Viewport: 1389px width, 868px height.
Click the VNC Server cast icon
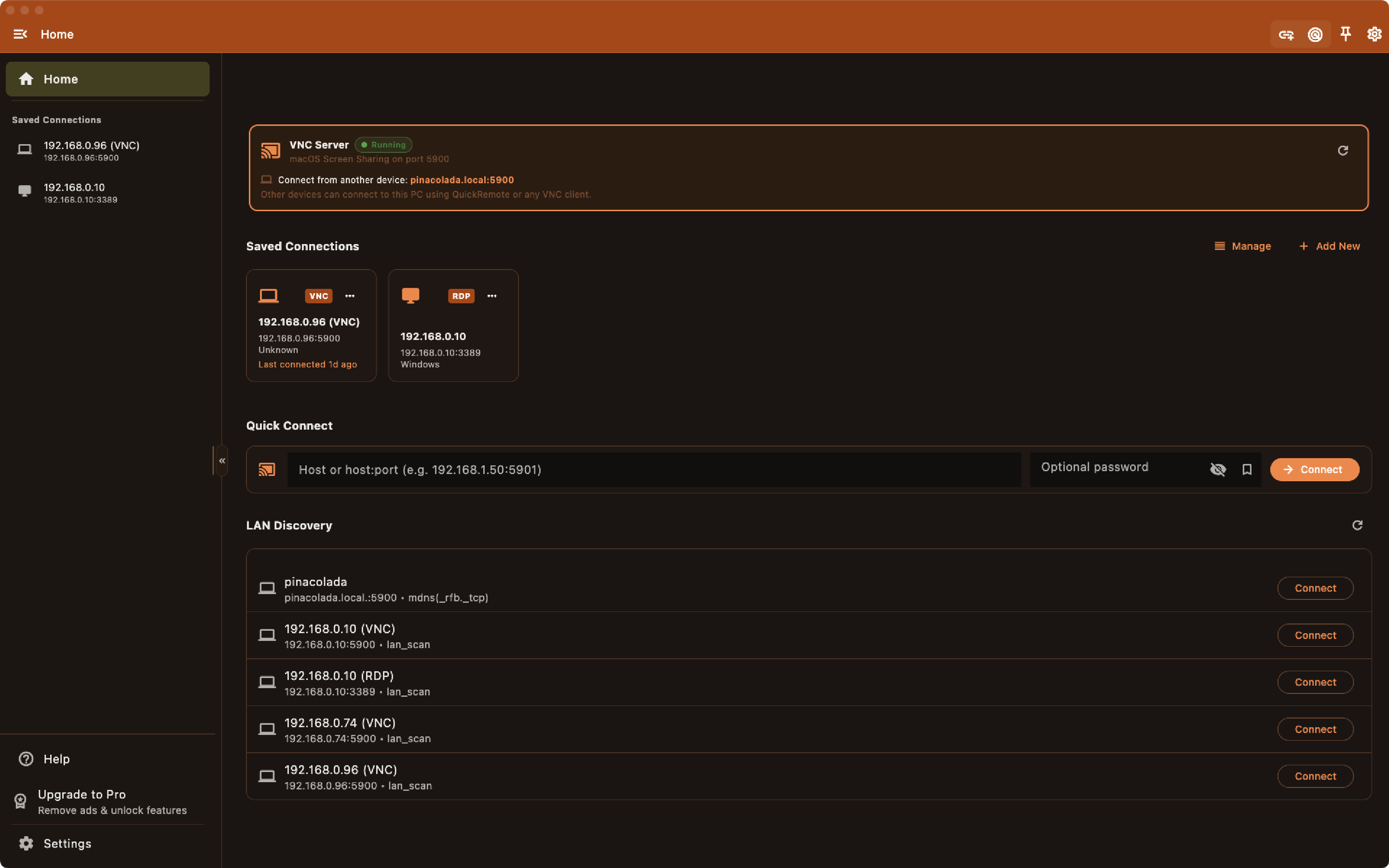(x=271, y=150)
